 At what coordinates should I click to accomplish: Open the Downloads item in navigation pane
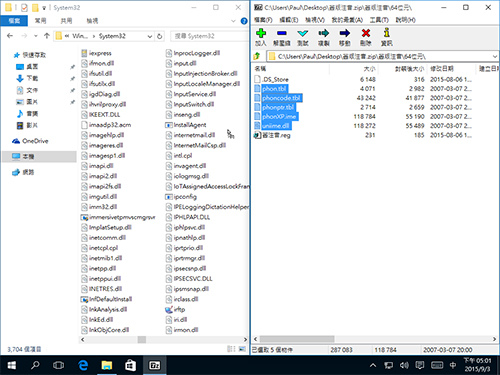[27, 78]
